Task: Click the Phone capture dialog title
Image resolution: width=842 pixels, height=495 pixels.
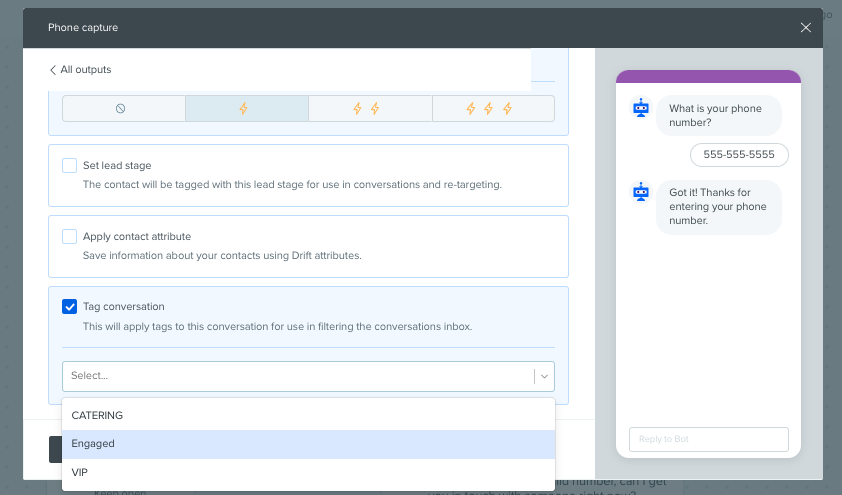Action: click(83, 27)
